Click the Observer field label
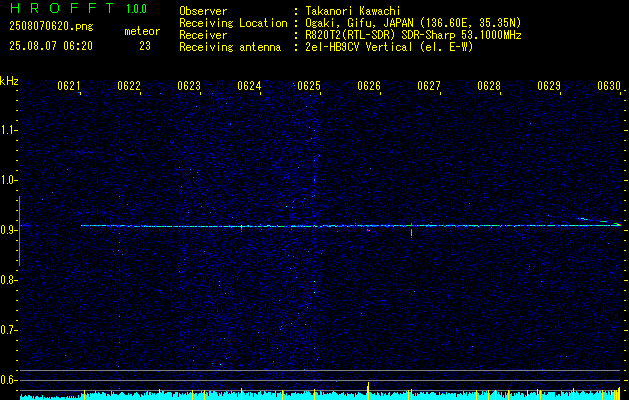This screenshot has height=400, width=629. coord(203,11)
